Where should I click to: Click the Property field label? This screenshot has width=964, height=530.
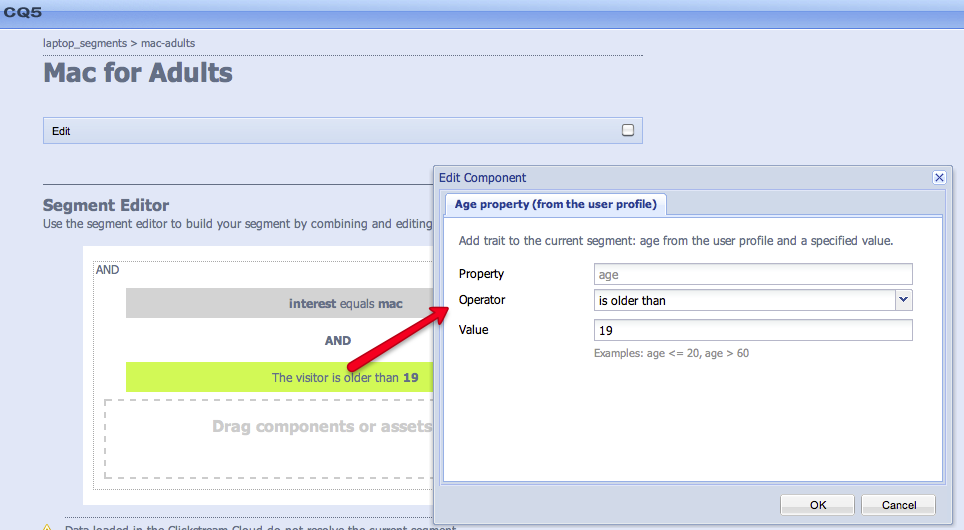click(481, 274)
